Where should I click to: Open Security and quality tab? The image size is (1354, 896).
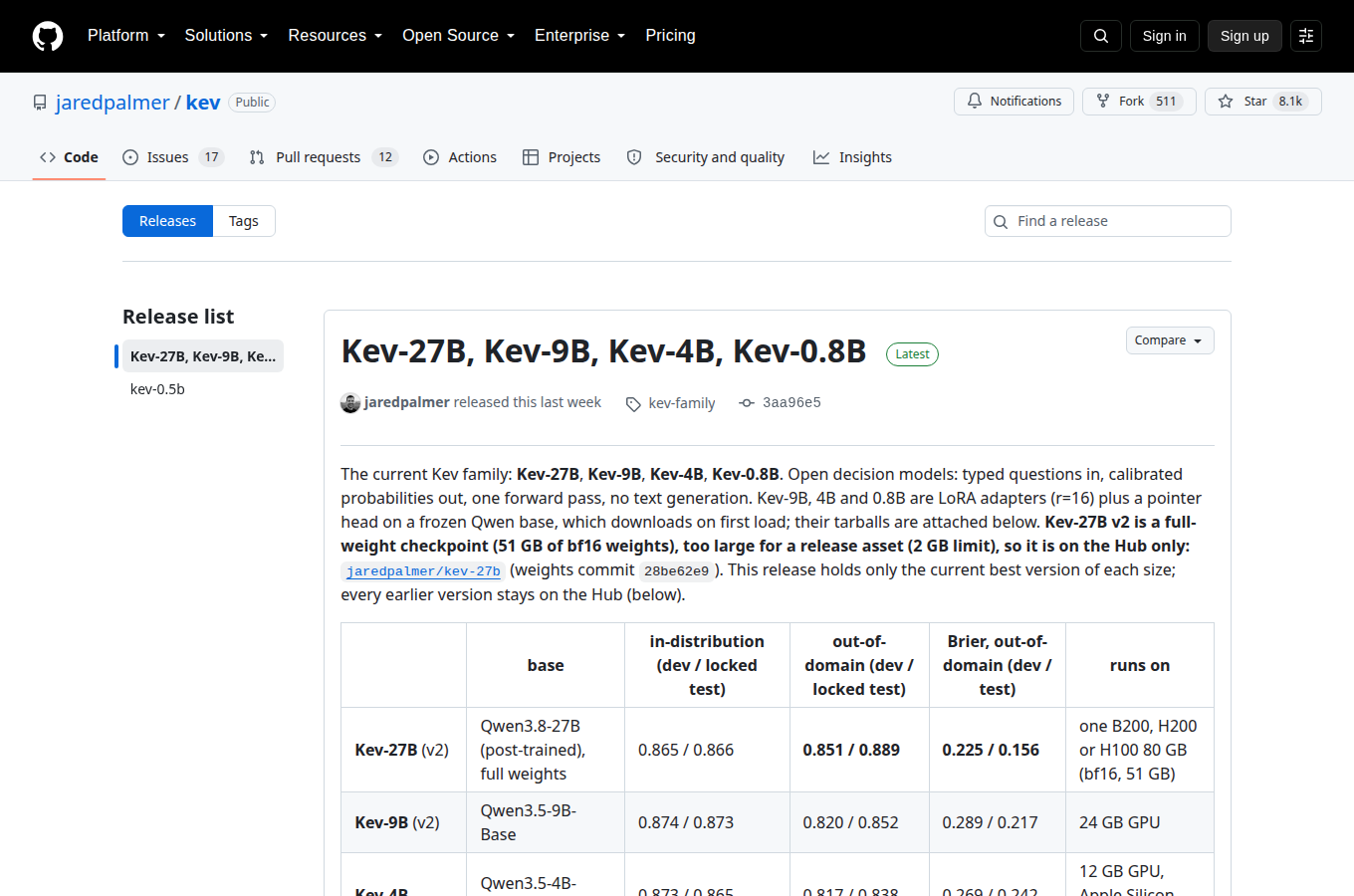pos(705,157)
